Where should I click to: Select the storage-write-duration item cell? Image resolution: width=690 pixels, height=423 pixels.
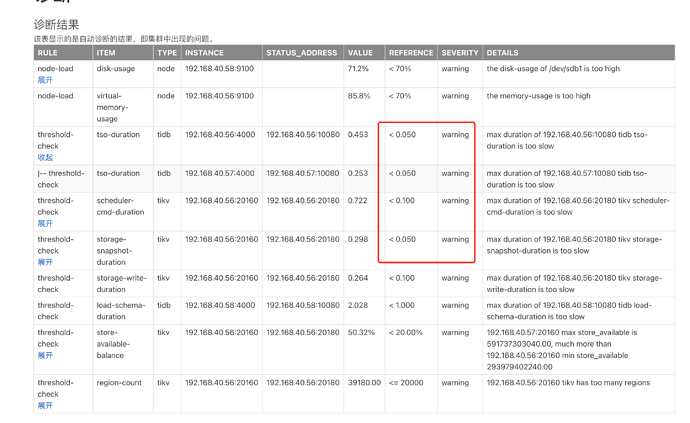[121, 284]
